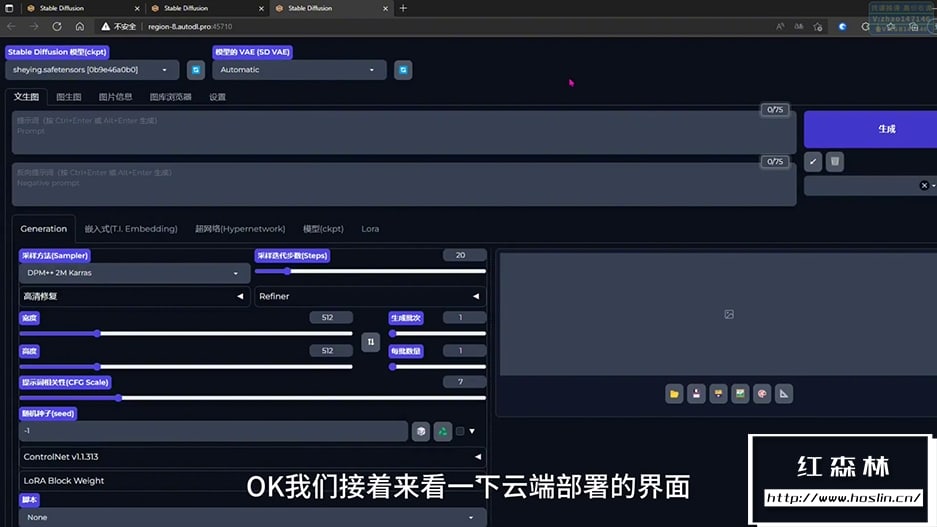The image size is (937, 527).
Task: Open the Sampler dropdown DPM++ 2M Karras
Action: [134, 273]
